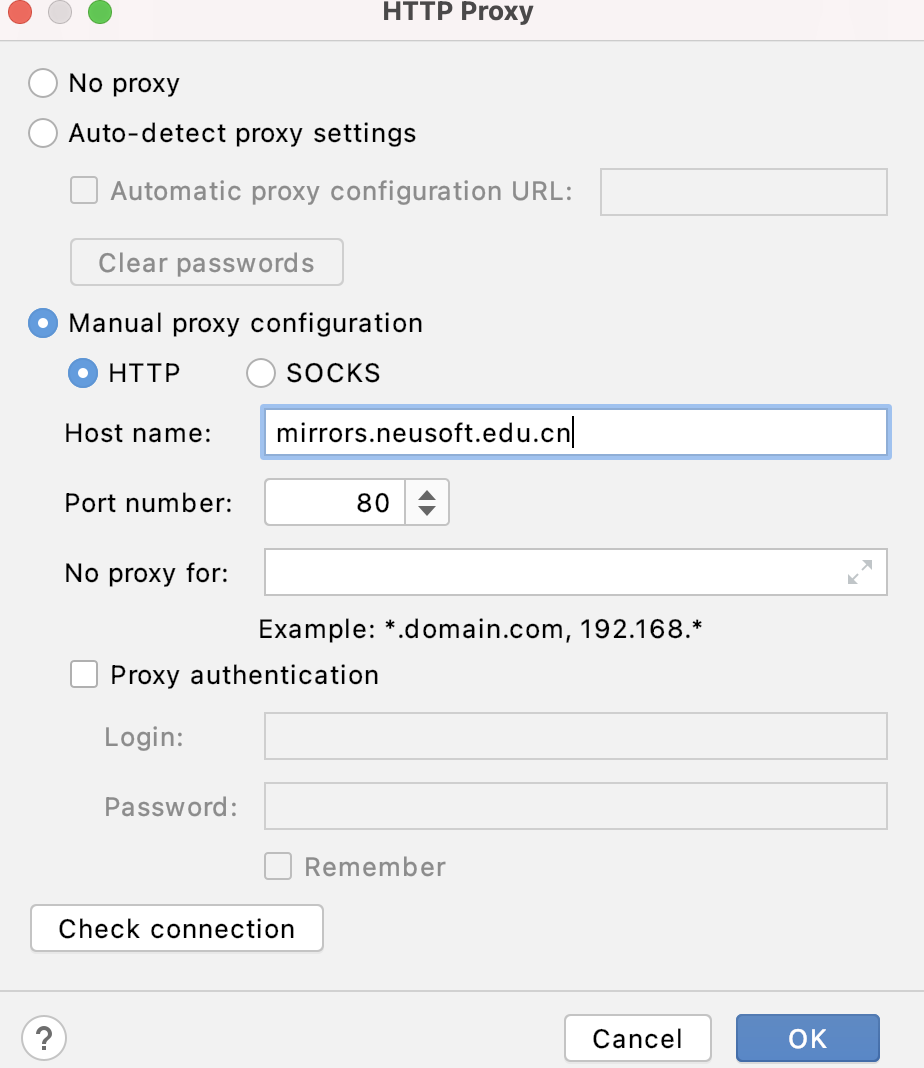Select Auto-detect proxy settings

[43, 133]
